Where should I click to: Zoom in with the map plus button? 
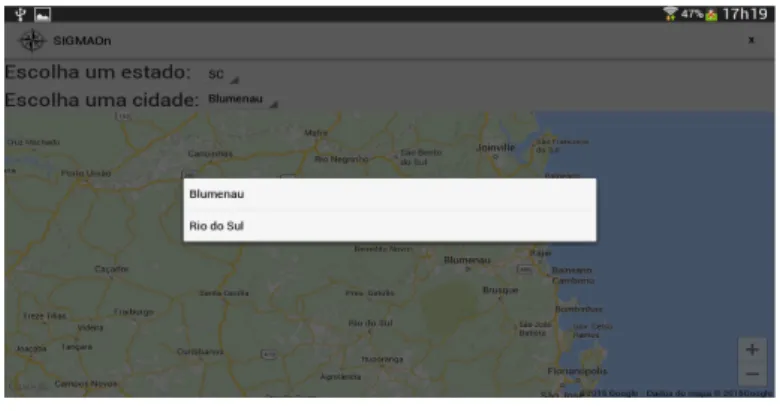click(752, 350)
